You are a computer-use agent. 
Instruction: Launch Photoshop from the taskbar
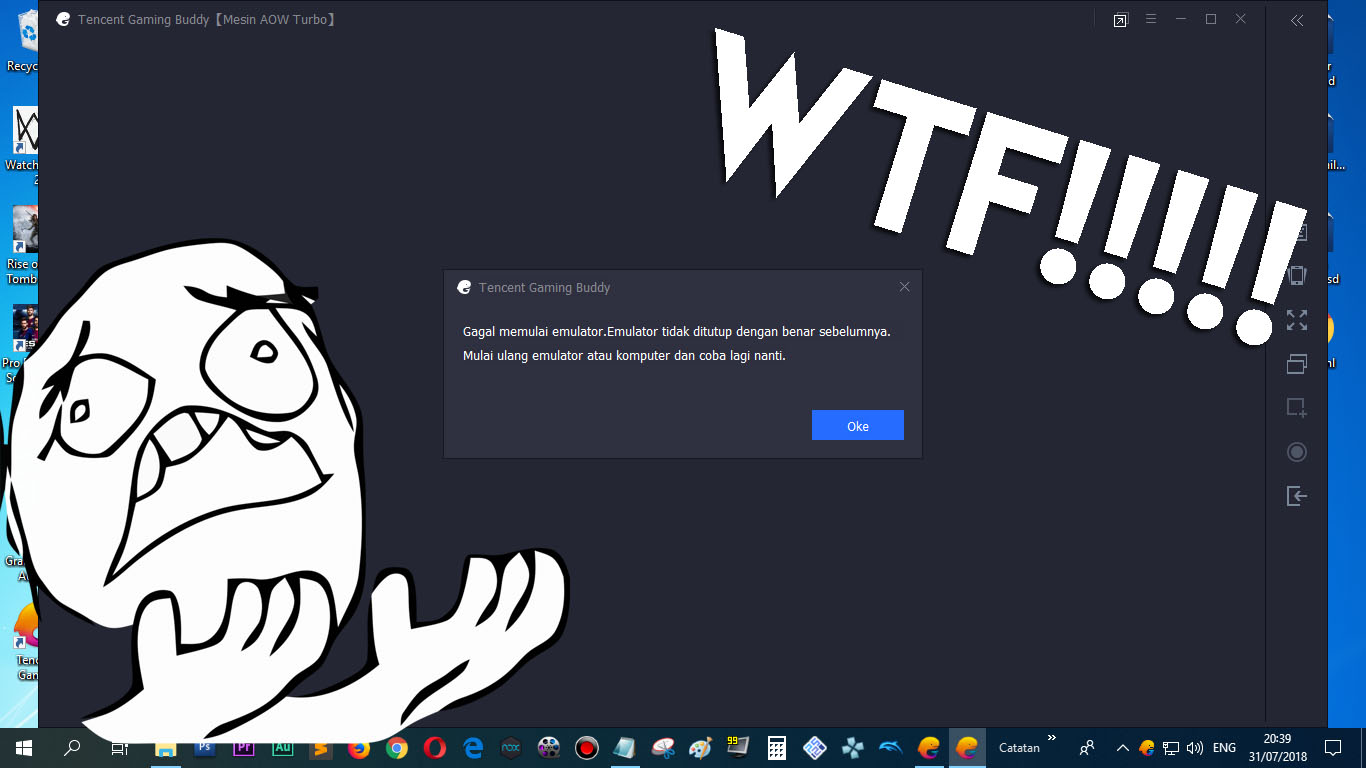click(x=205, y=747)
